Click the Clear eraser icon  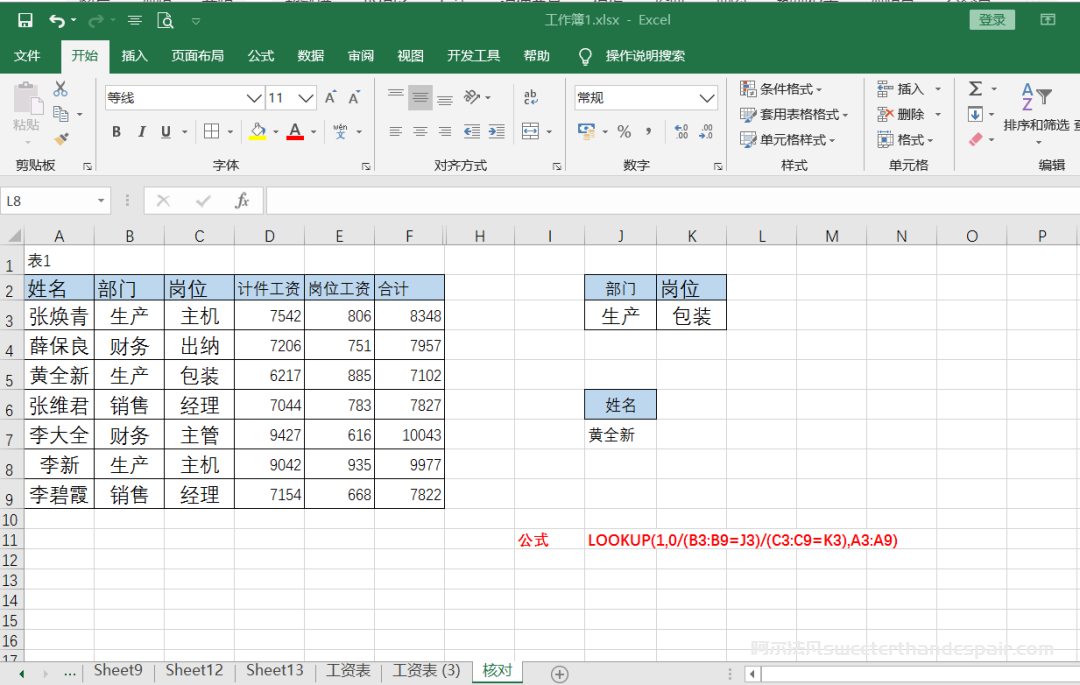click(975, 139)
